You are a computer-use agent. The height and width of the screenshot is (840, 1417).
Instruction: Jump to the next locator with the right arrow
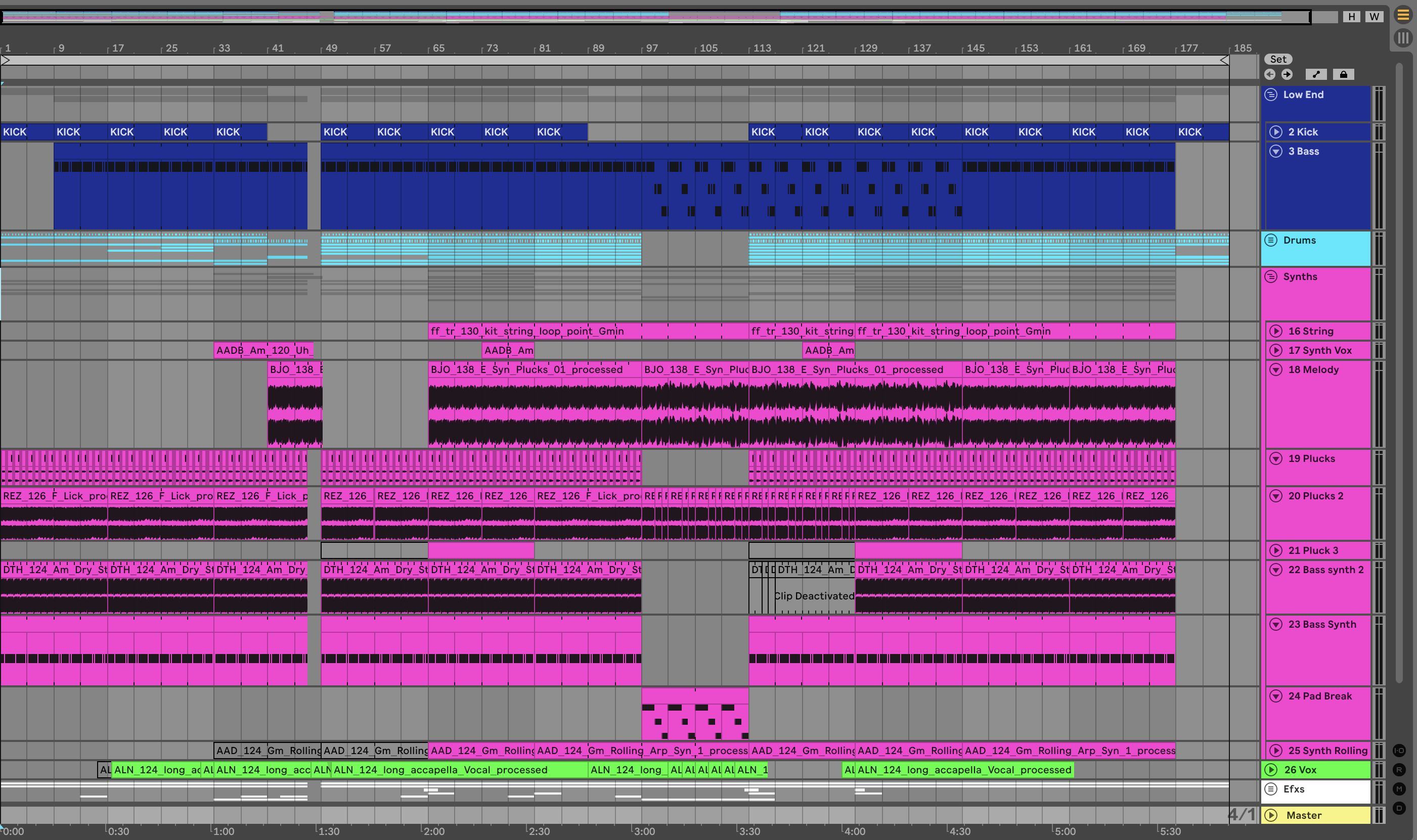click(x=1287, y=74)
